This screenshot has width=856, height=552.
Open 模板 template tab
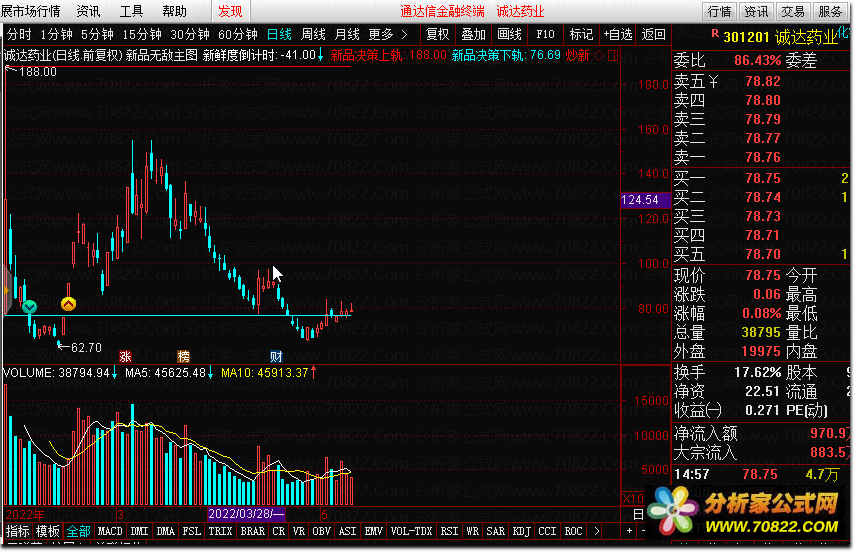[x=47, y=531]
